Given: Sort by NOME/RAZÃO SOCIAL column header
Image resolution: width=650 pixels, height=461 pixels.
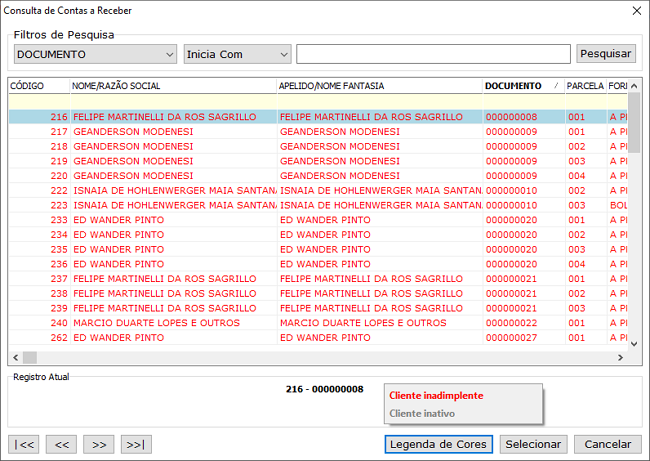Looking at the screenshot, I should coord(172,86).
